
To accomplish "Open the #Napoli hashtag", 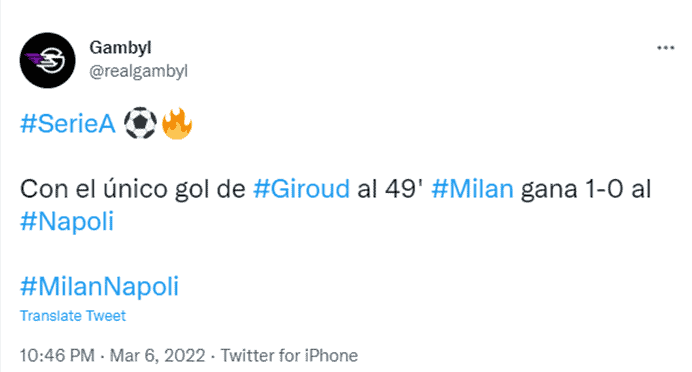I will [x=67, y=221].
